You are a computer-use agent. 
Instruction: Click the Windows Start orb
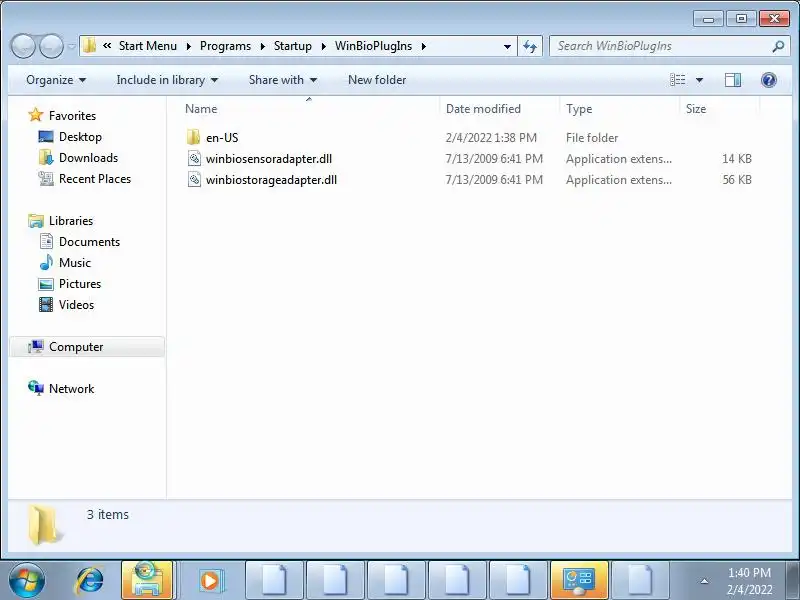pyautogui.click(x=26, y=580)
